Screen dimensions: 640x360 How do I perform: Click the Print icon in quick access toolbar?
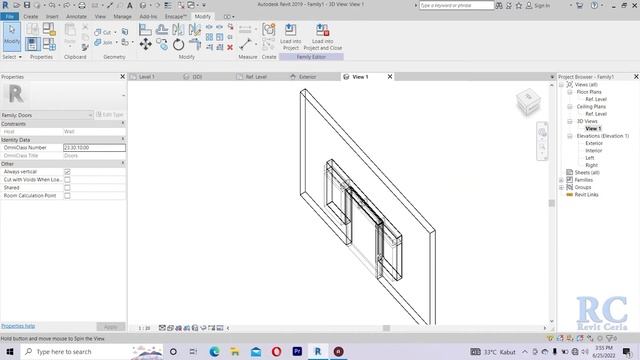coord(82,6)
